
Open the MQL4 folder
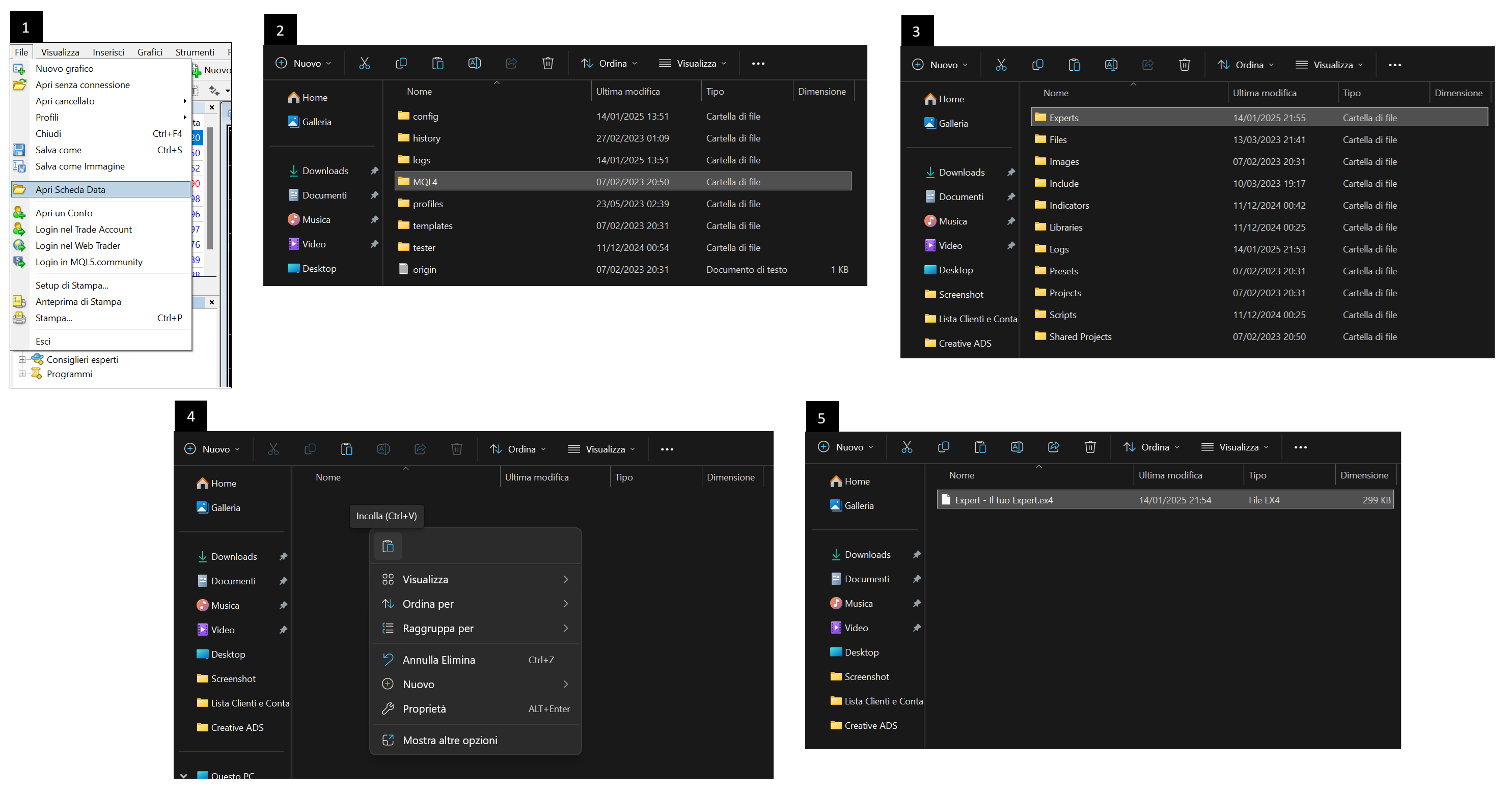(x=425, y=182)
